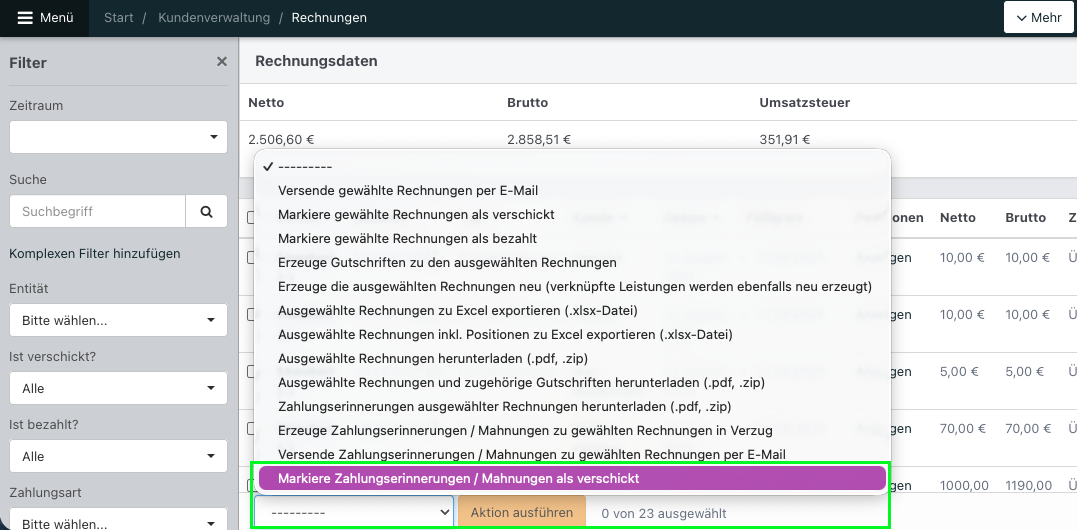This screenshot has height=530, width=1077.
Task: Open the Ist bezahlt? dropdown
Action: click(118, 456)
